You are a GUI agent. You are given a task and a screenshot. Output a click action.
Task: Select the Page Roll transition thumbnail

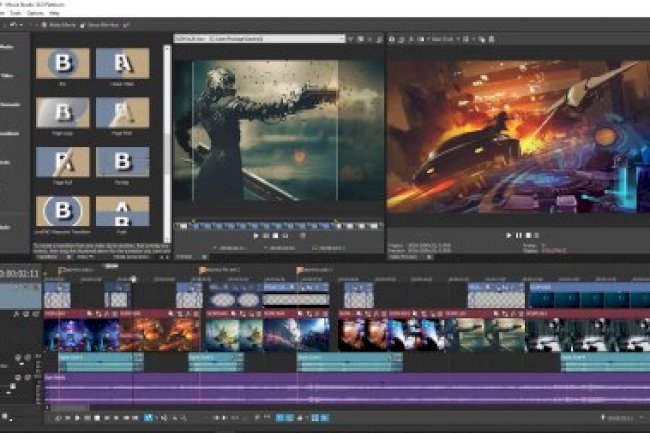tap(63, 162)
